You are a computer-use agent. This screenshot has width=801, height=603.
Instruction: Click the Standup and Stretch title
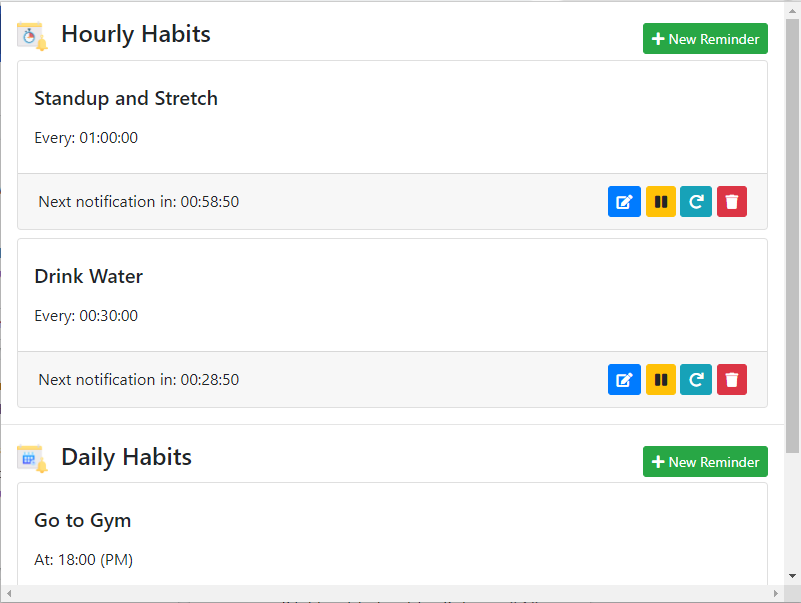click(126, 99)
